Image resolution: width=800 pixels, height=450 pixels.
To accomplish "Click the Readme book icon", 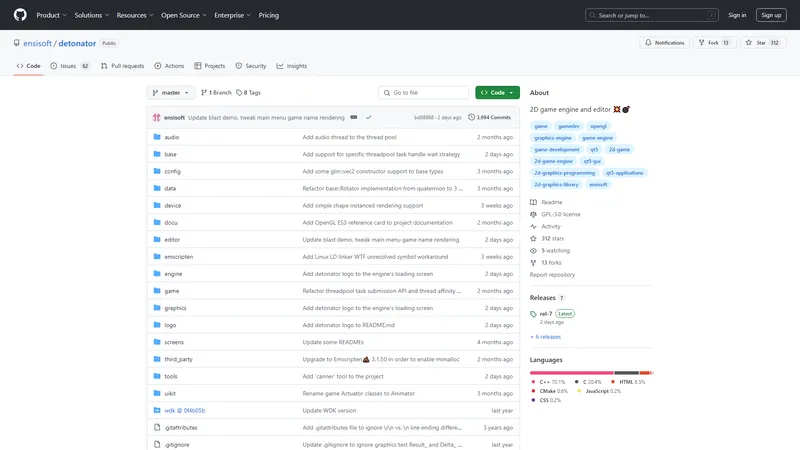I will point(533,202).
